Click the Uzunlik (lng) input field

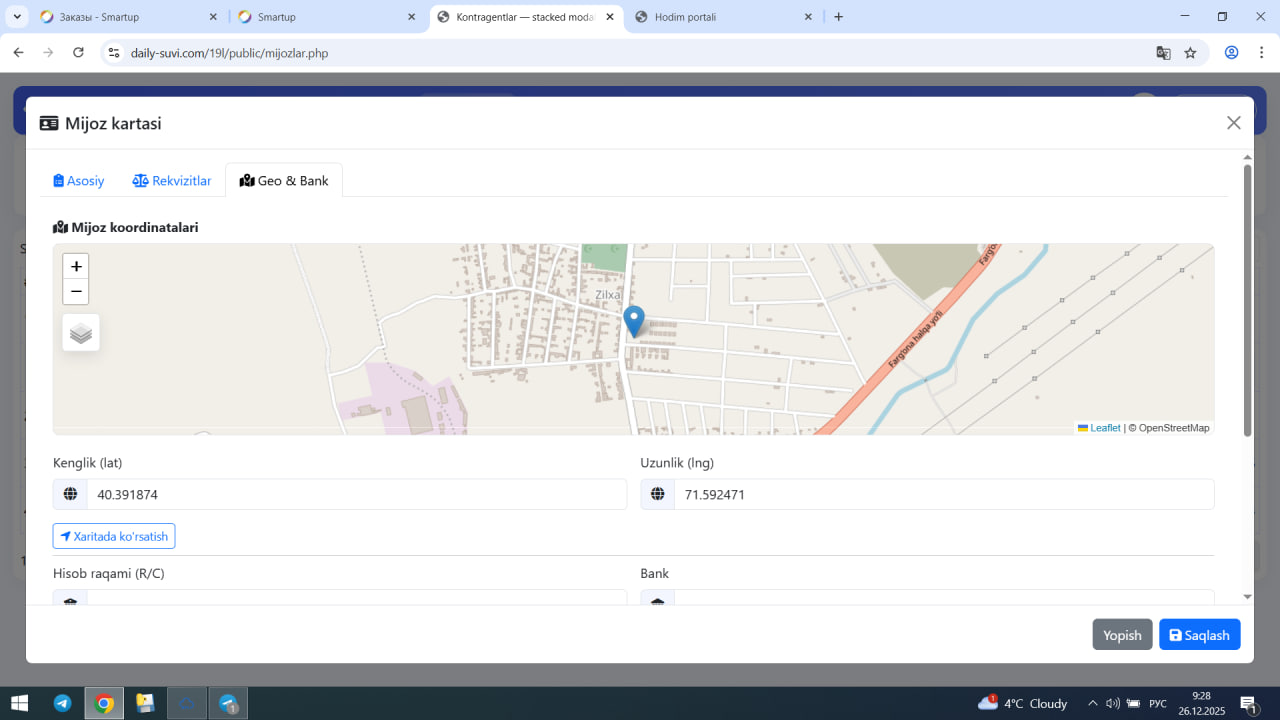pyautogui.click(x=943, y=494)
